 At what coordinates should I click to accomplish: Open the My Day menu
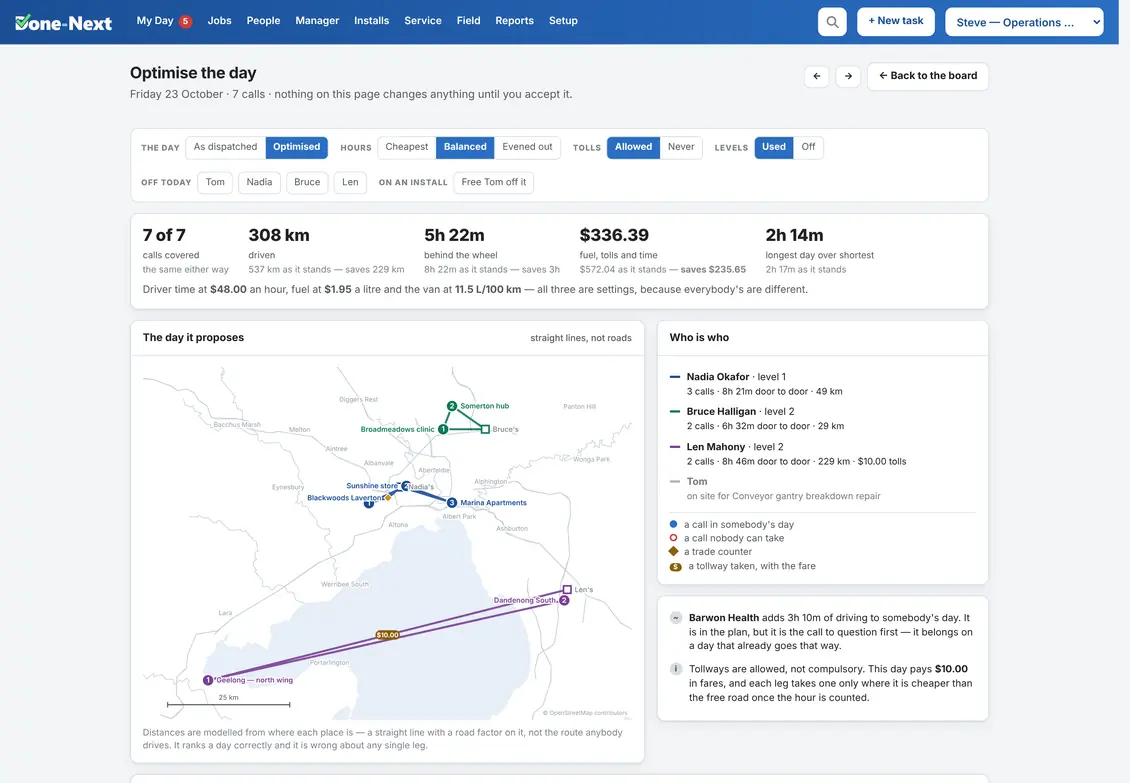point(155,21)
